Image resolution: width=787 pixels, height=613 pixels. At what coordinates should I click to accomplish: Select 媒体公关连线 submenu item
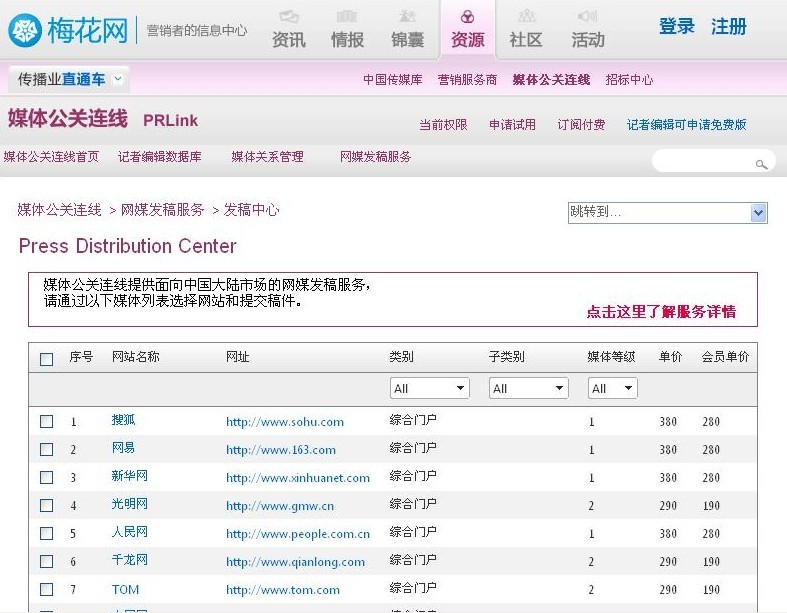click(x=551, y=80)
